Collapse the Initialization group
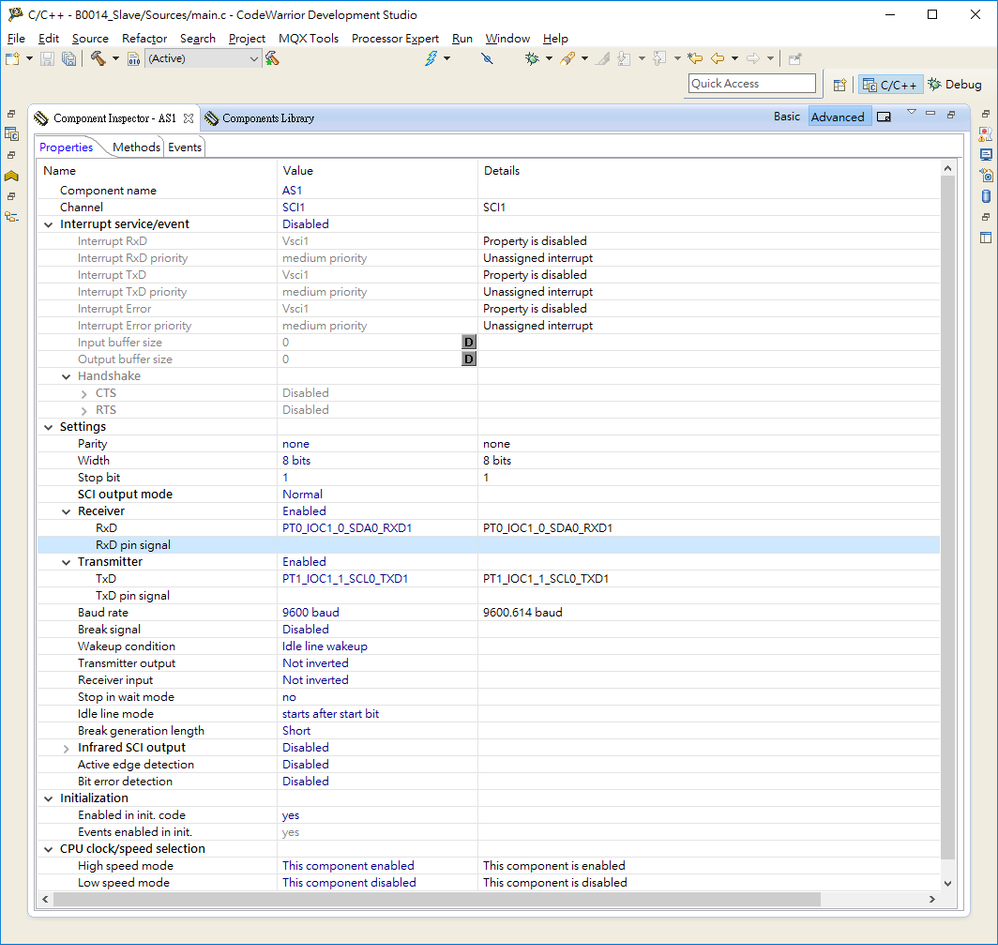Screen dimensions: 998x945 click(x=48, y=799)
